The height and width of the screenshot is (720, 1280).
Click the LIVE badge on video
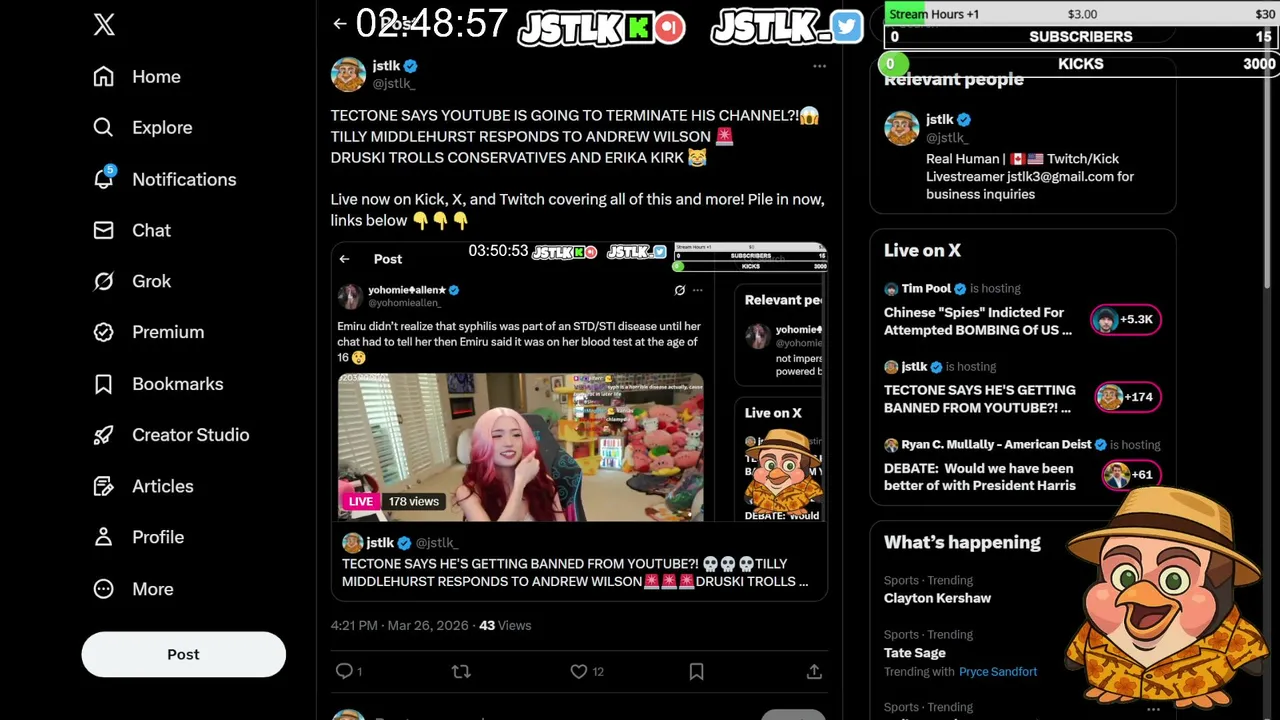point(360,501)
